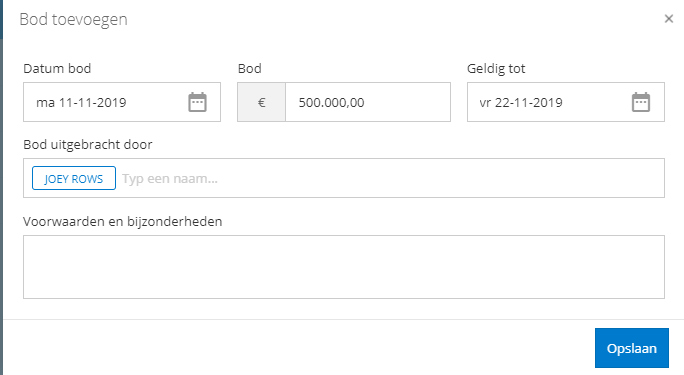Focus the Voorwaarden en bijzonderheden text area
Image resolution: width=684 pixels, height=375 pixels.
[344, 267]
